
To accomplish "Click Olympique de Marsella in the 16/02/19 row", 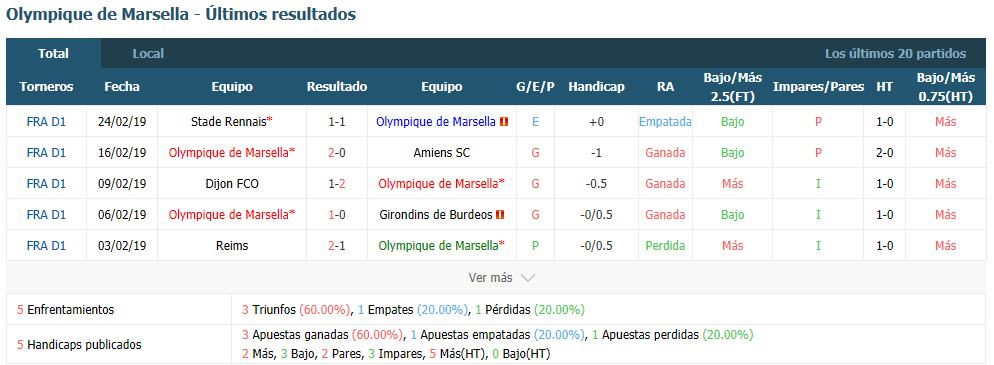I will (229, 153).
